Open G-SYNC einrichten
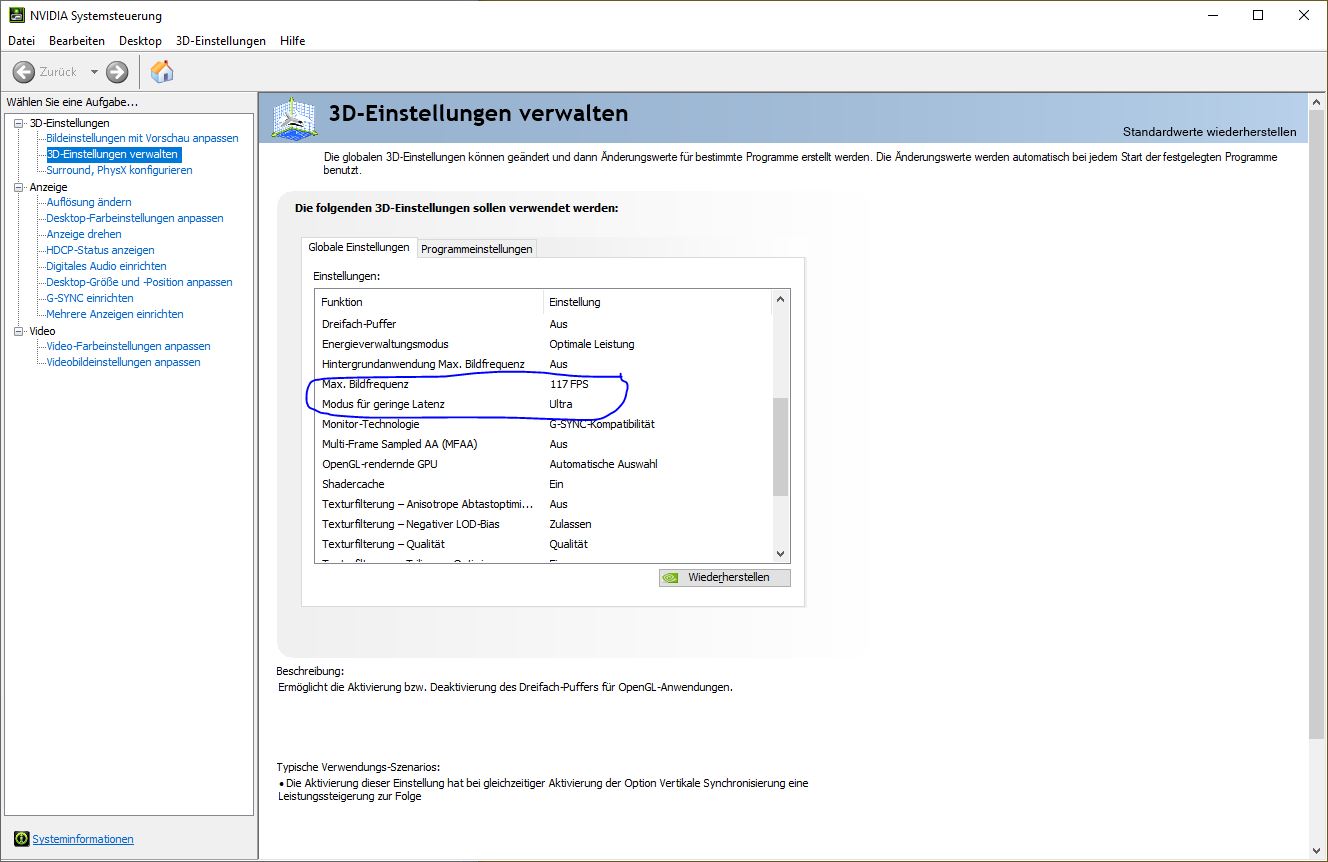 (x=90, y=298)
